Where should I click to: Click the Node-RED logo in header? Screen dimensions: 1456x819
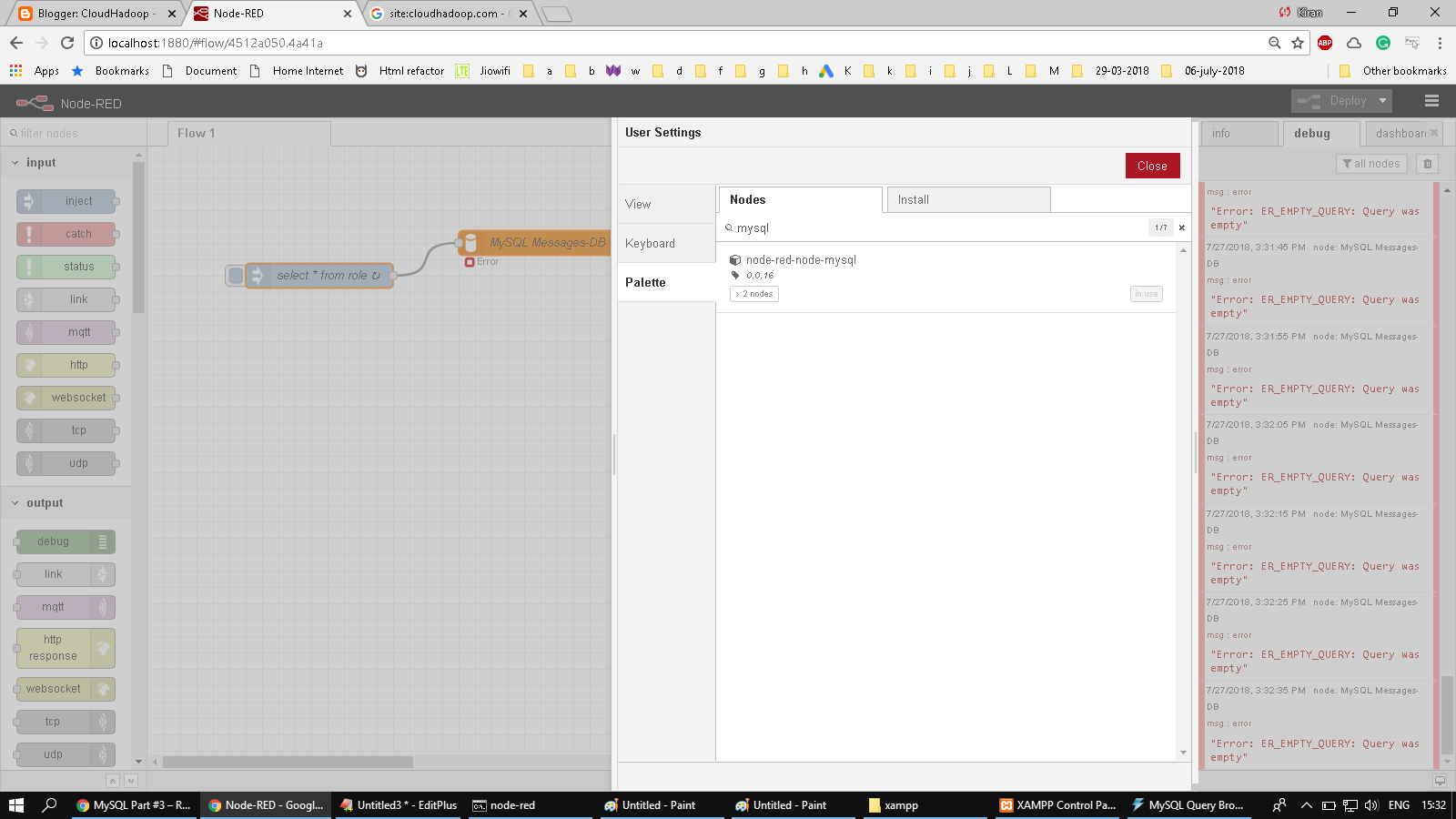[x=35, y=103]
